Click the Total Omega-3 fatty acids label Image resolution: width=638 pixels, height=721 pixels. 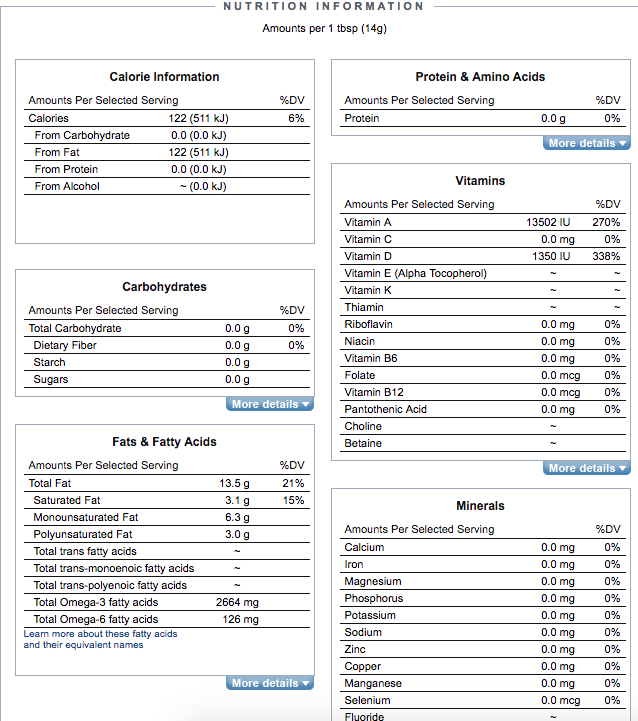[96, 602]
